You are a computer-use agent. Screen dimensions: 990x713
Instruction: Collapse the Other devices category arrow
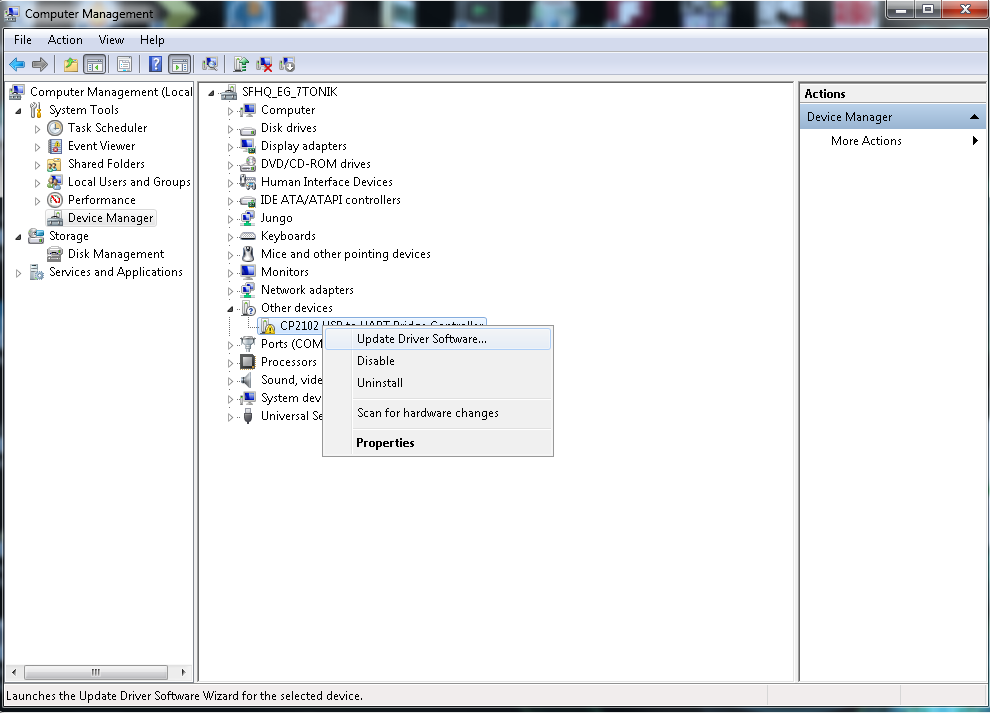230,309
